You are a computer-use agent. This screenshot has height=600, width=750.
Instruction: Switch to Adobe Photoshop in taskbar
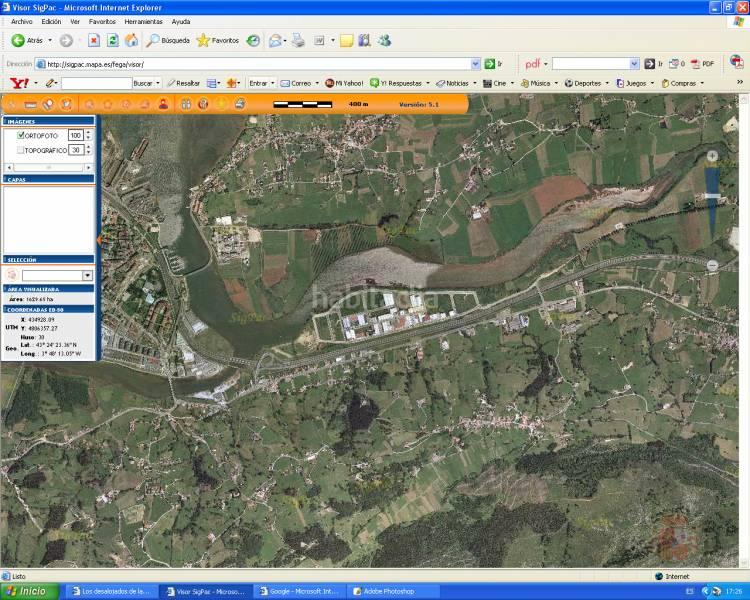pos(395,591)
